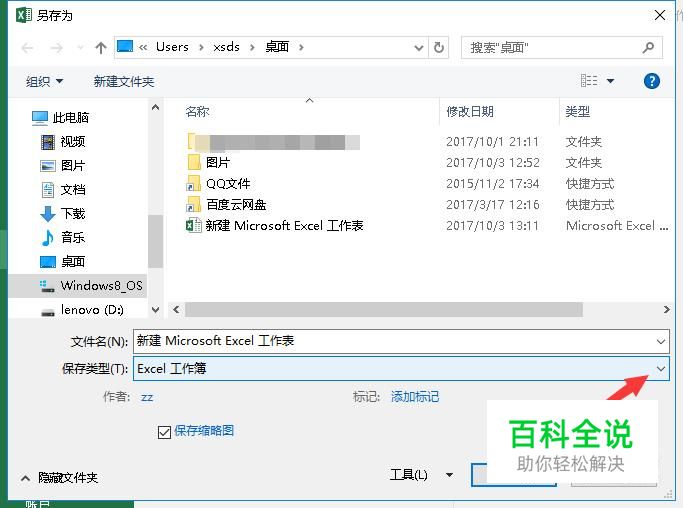Screen dimensions: 683x508
Task: Click xsds in the address path
Action: pyautogui.click(x=226, y=47)
